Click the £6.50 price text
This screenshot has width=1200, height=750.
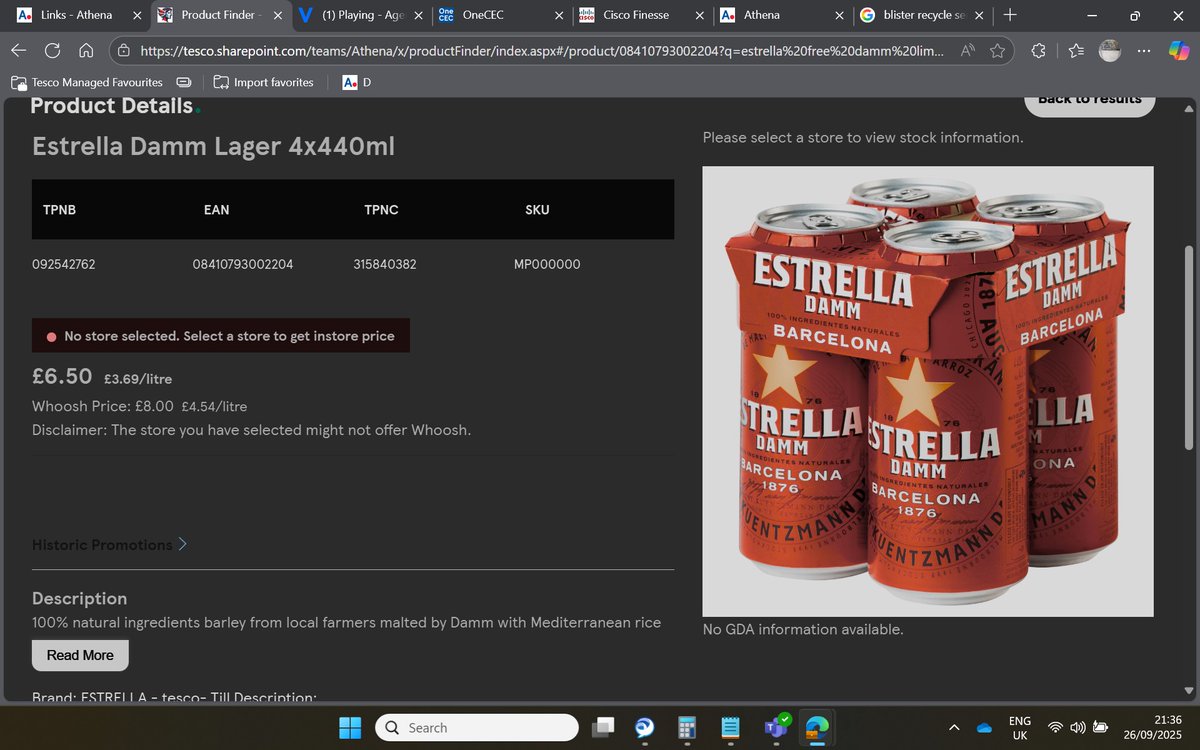click(63, 377)
